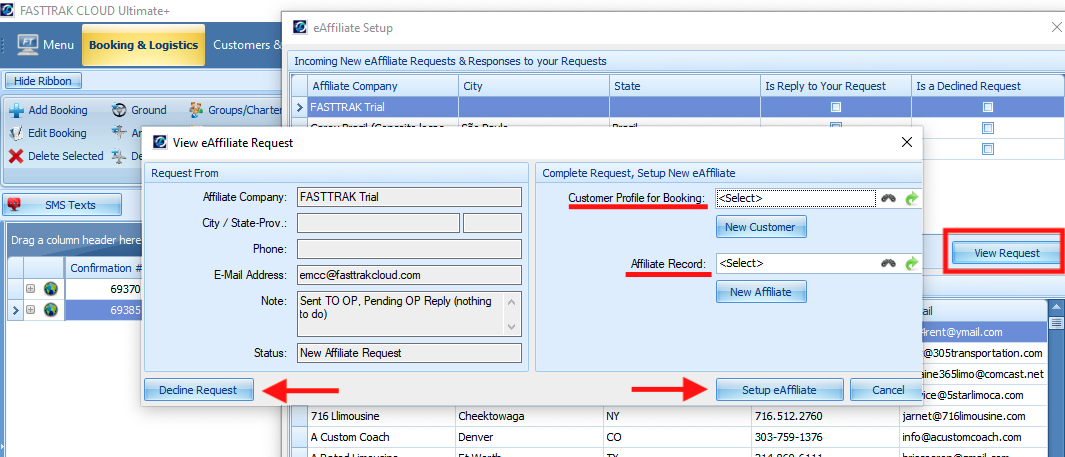Click green arrow beside Affiliate Record field
This screenshot has width=1065, height=457.
[911, 263]
